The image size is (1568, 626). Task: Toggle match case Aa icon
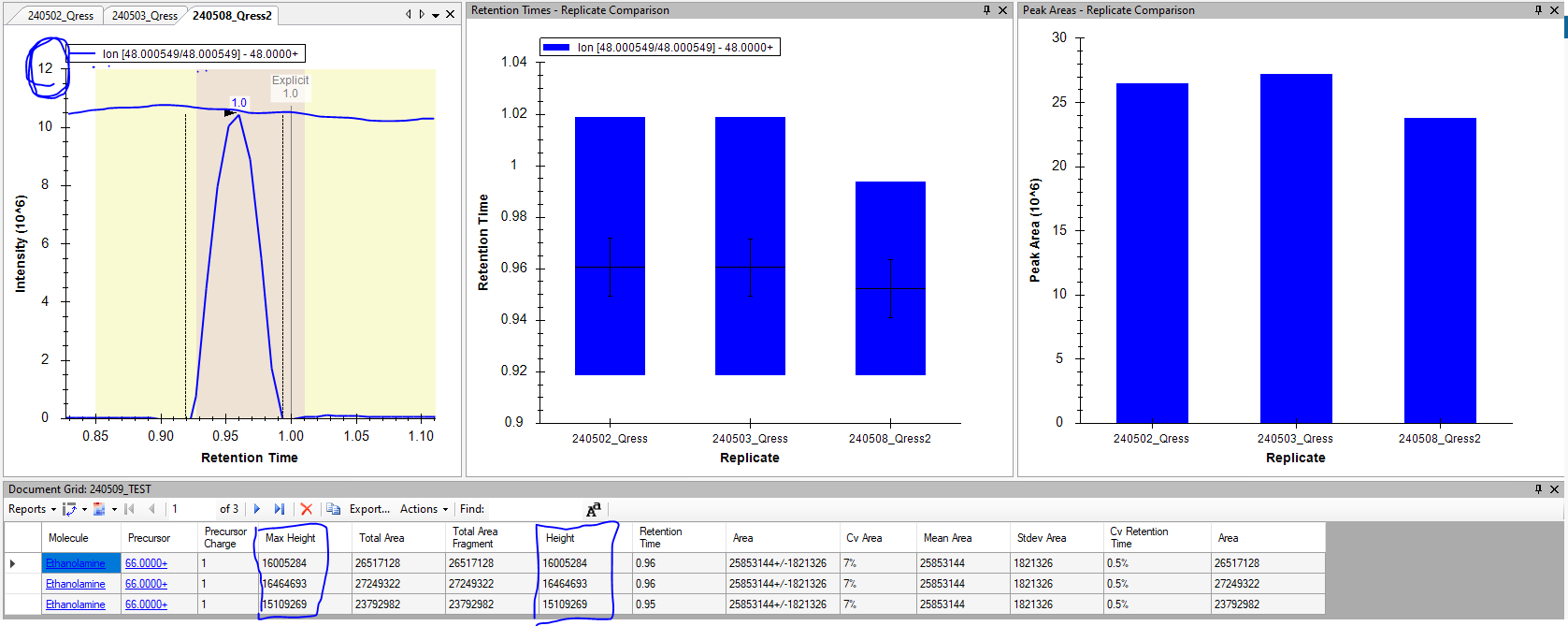(x=593, y=509)
